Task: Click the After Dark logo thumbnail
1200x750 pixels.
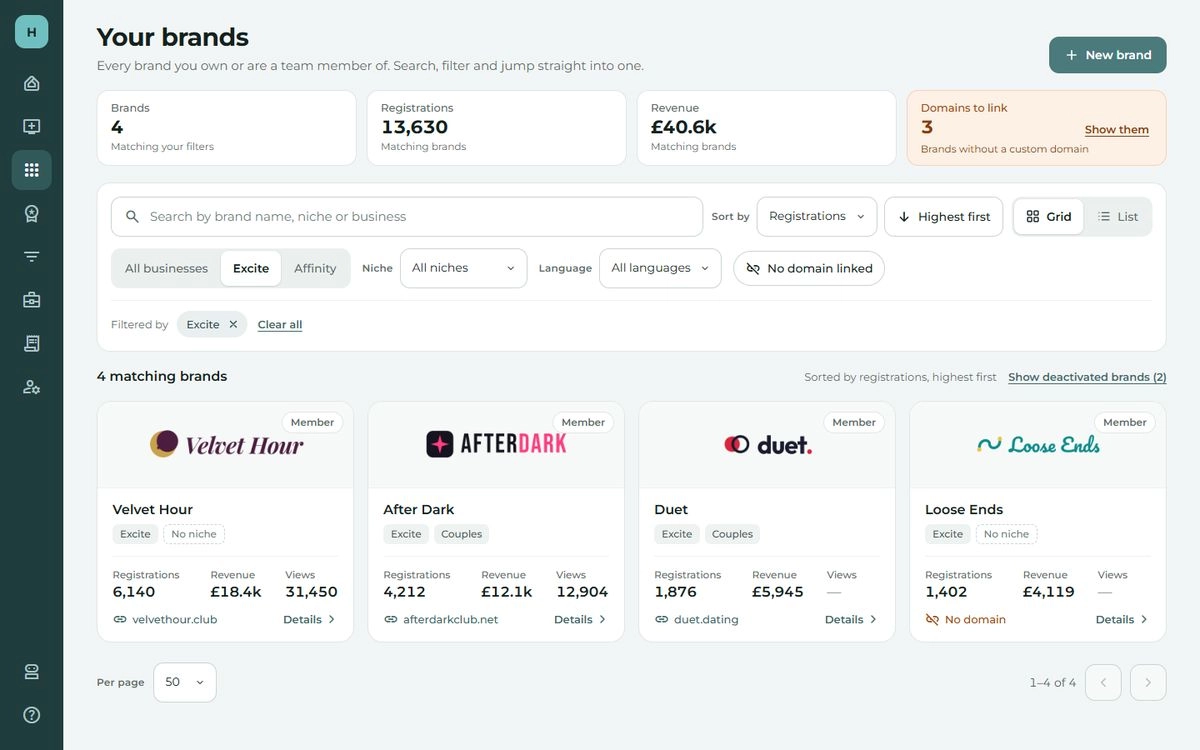Action: point(496,444)
